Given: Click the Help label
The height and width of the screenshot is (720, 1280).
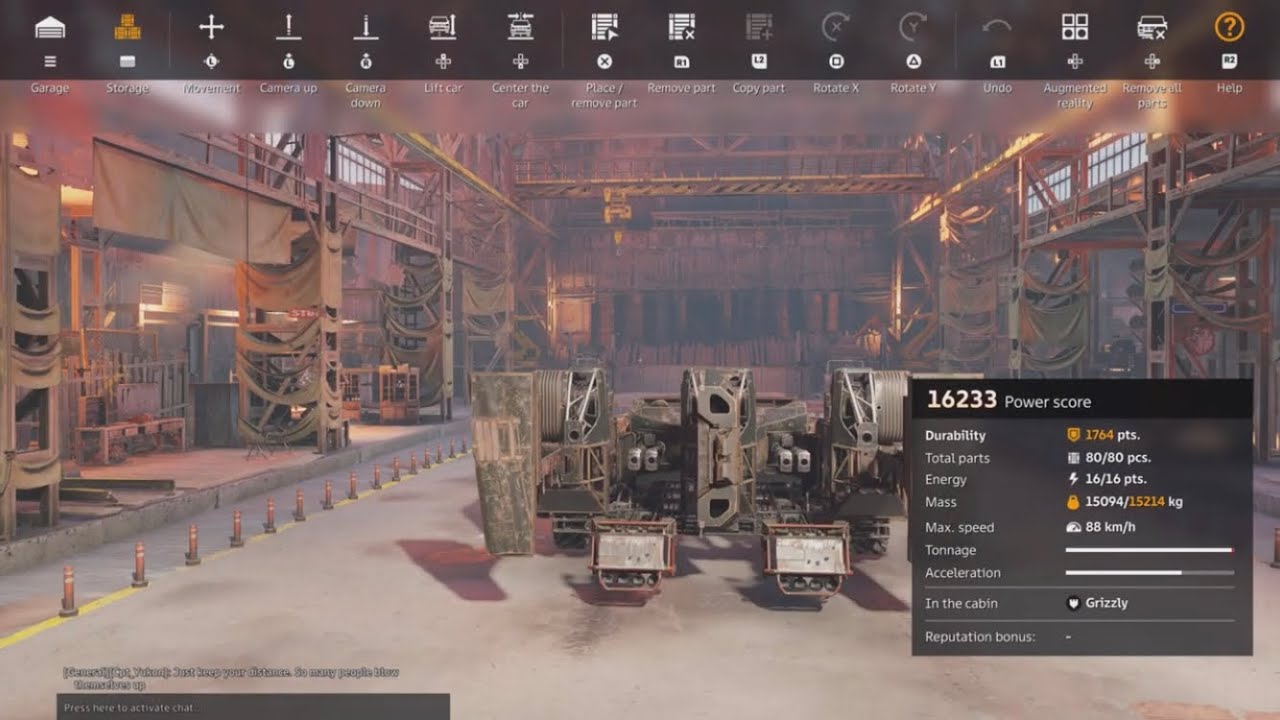Looking at the screenshot, I should point(1229,88).
